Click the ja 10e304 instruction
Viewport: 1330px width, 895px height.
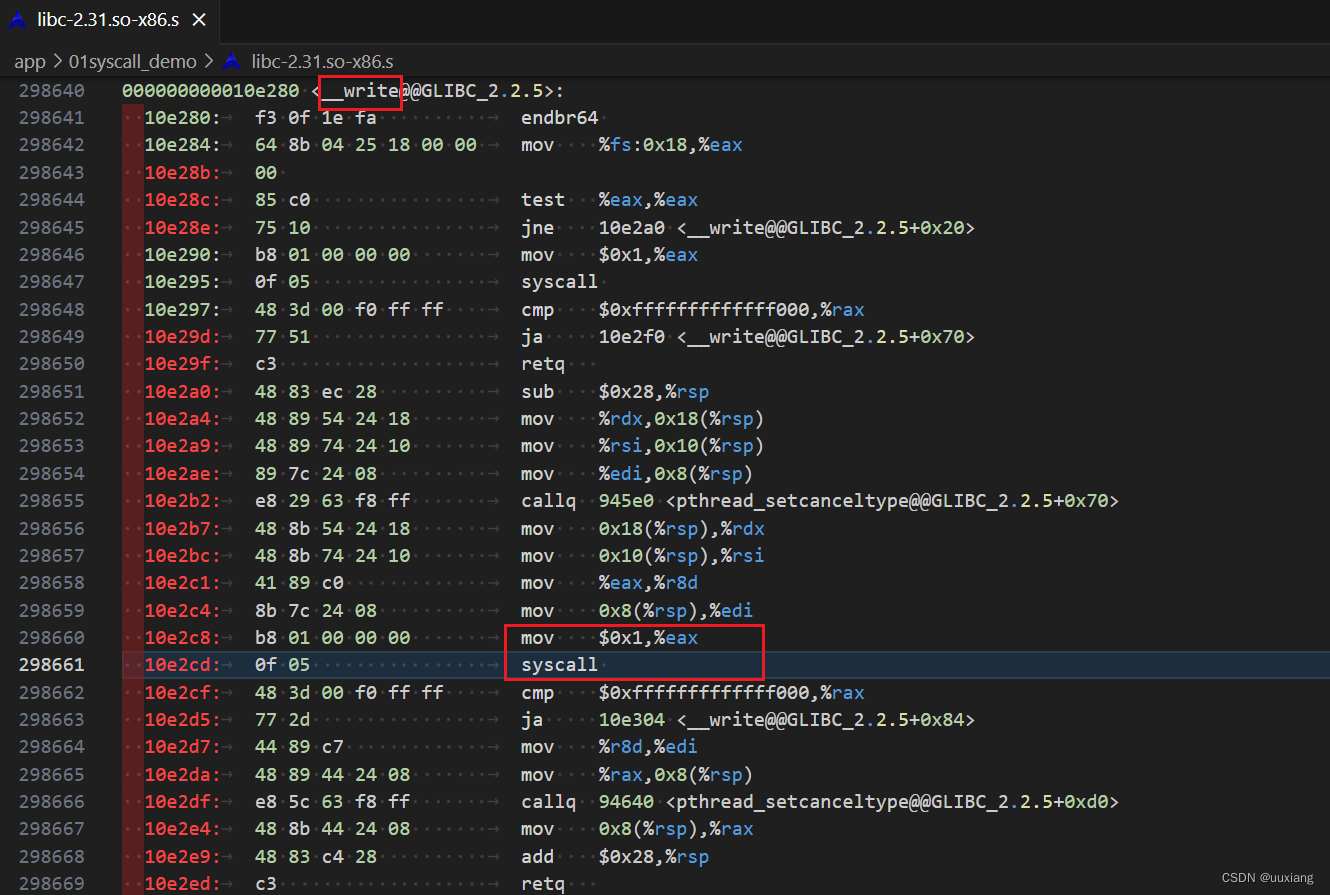[x=747, y=720]
